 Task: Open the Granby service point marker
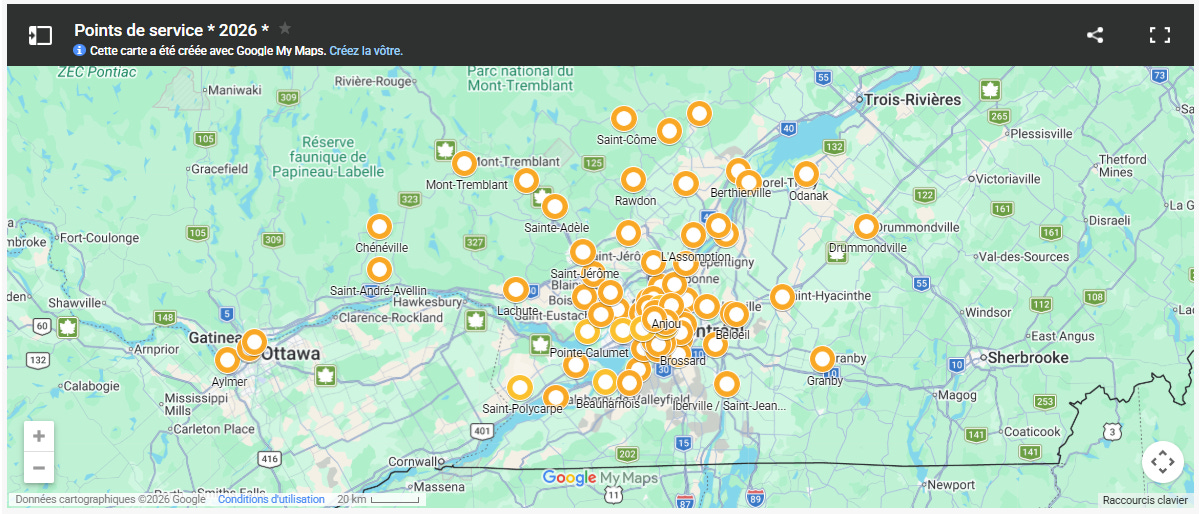click(x=823, y=359)
